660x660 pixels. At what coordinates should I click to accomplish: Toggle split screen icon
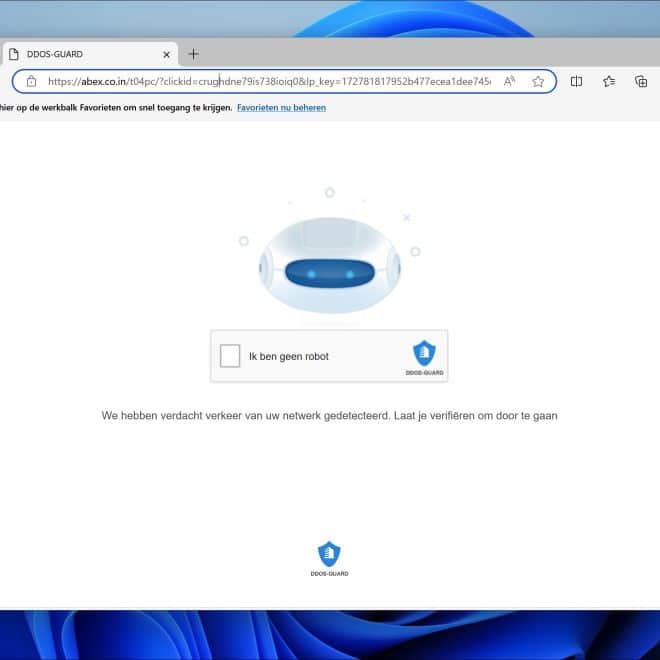point(576,81)
